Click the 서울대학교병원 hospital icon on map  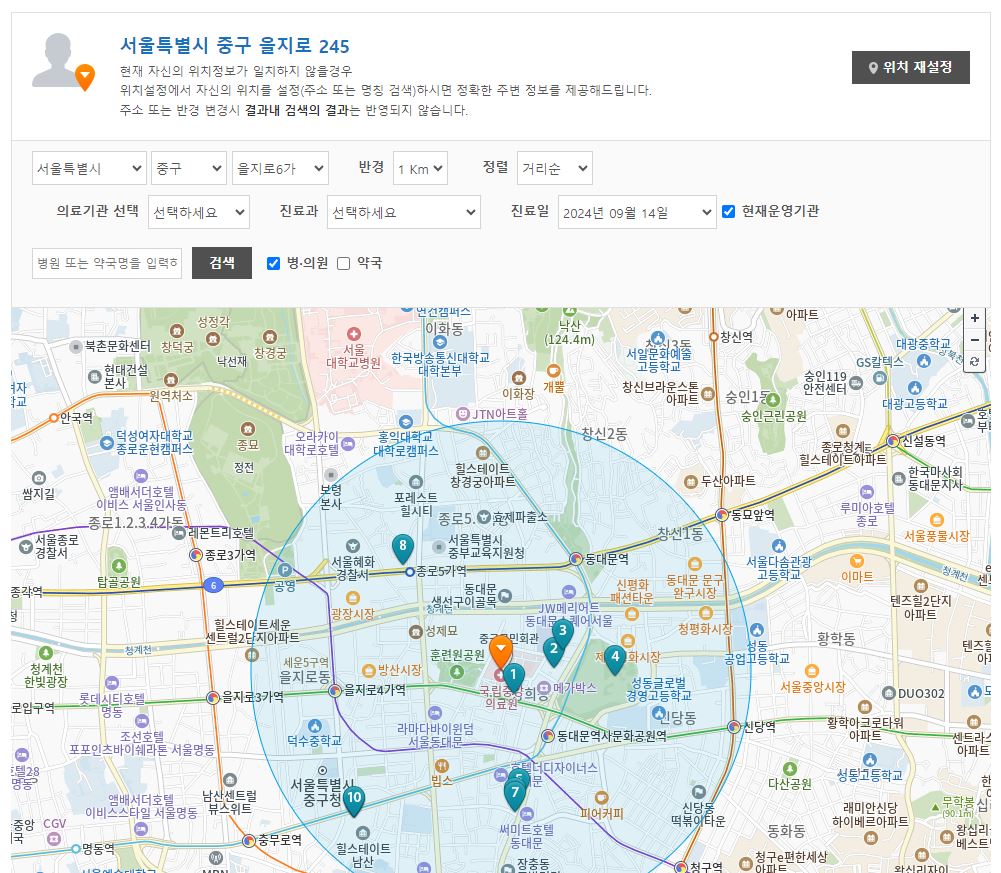click(354, 334)
